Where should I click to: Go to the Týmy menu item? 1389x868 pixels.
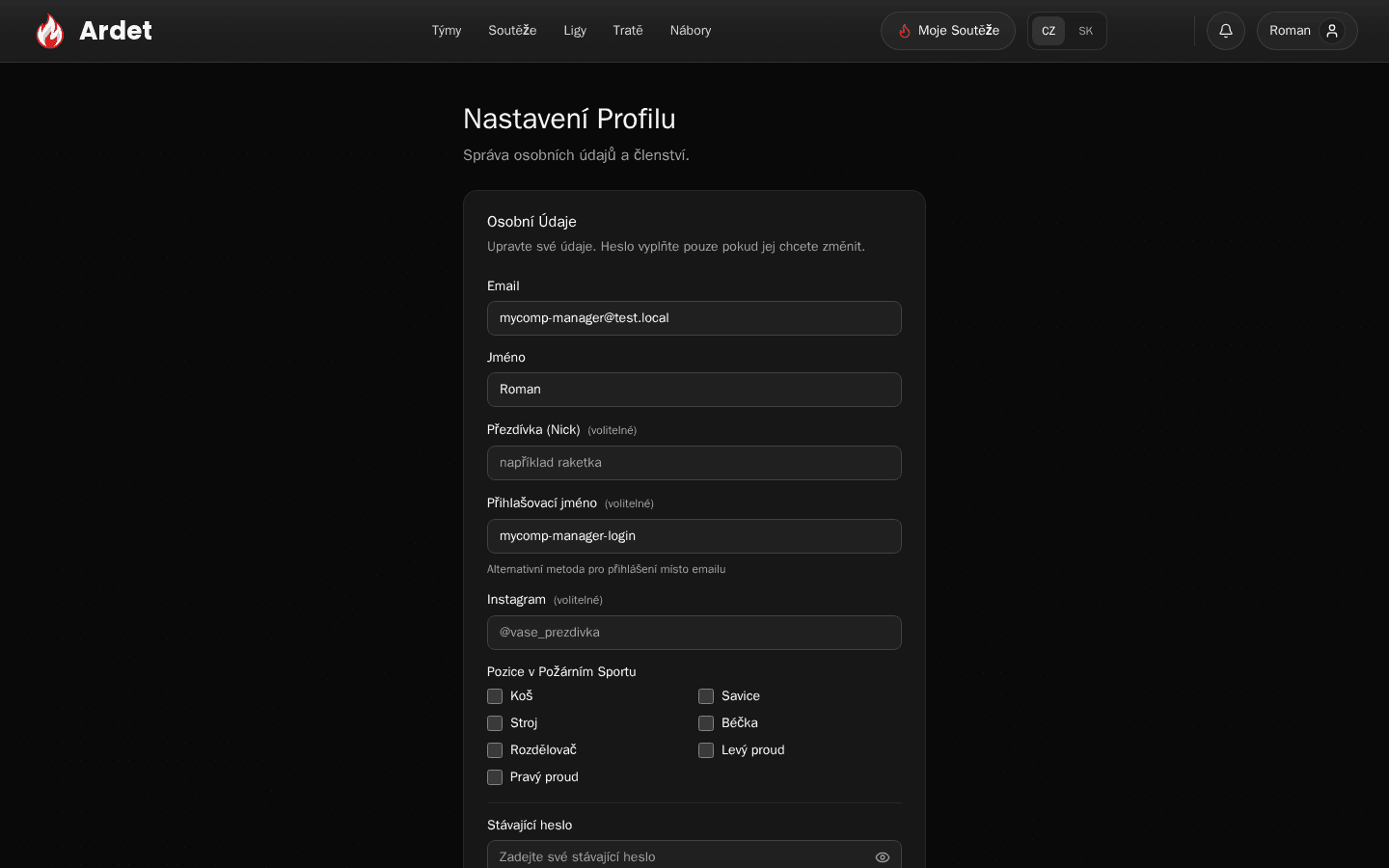click(x=447, y=31)
